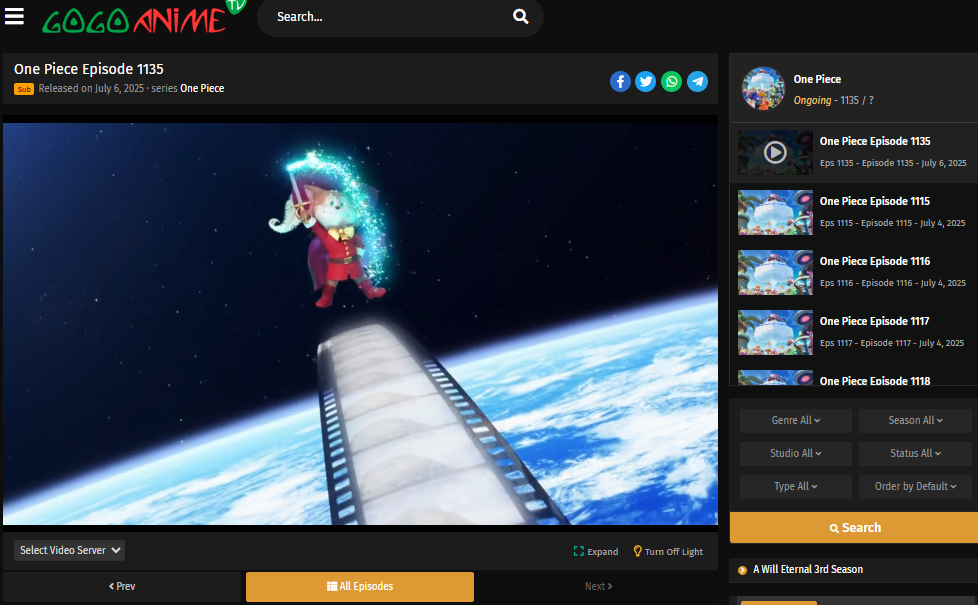Screen dimensions: 978x605
Task: Open Studio All dropdown
Action: tap(796, 453)
